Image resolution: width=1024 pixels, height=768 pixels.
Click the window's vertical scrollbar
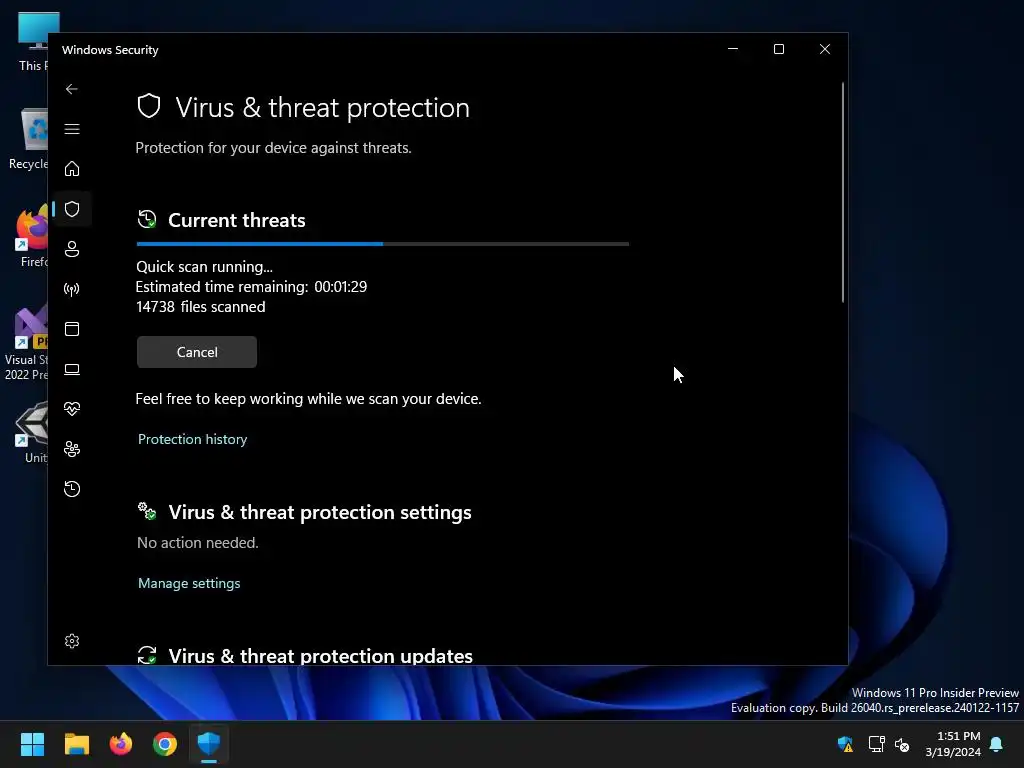point(842,193)
